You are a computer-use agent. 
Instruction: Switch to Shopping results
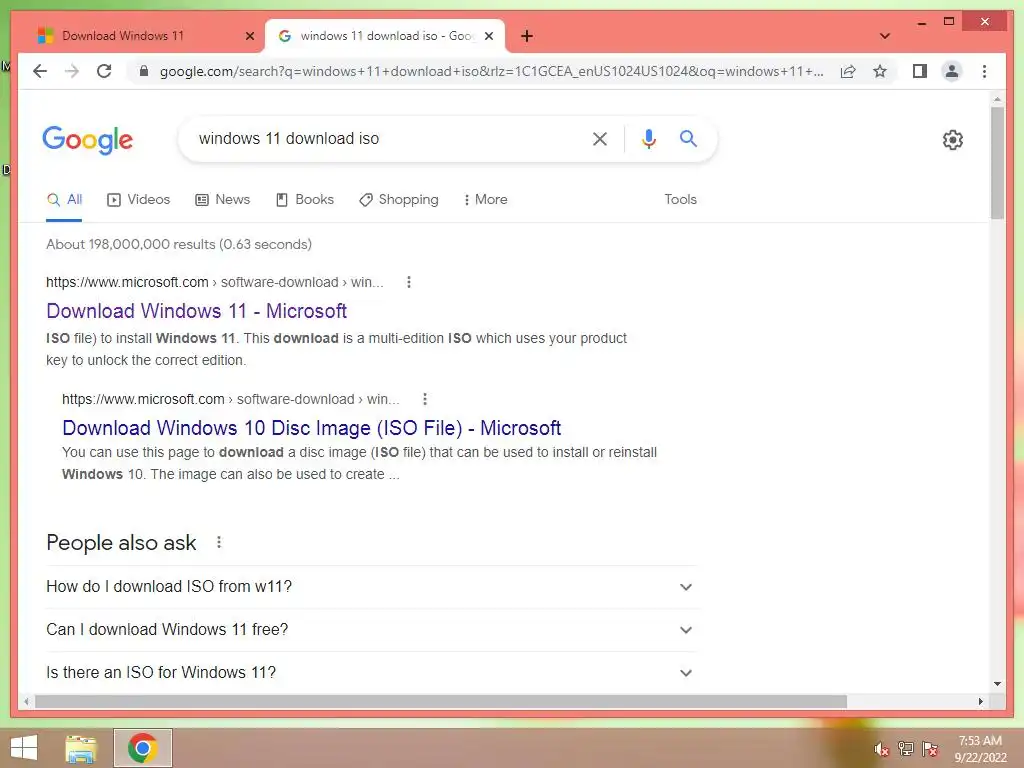coord(398,199)
